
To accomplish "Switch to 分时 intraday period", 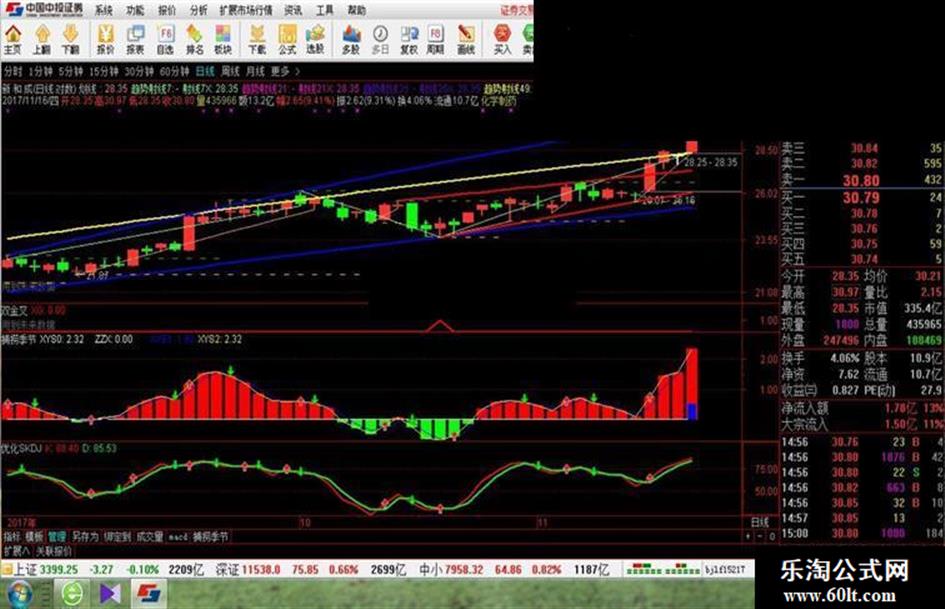I will (13, 71).
